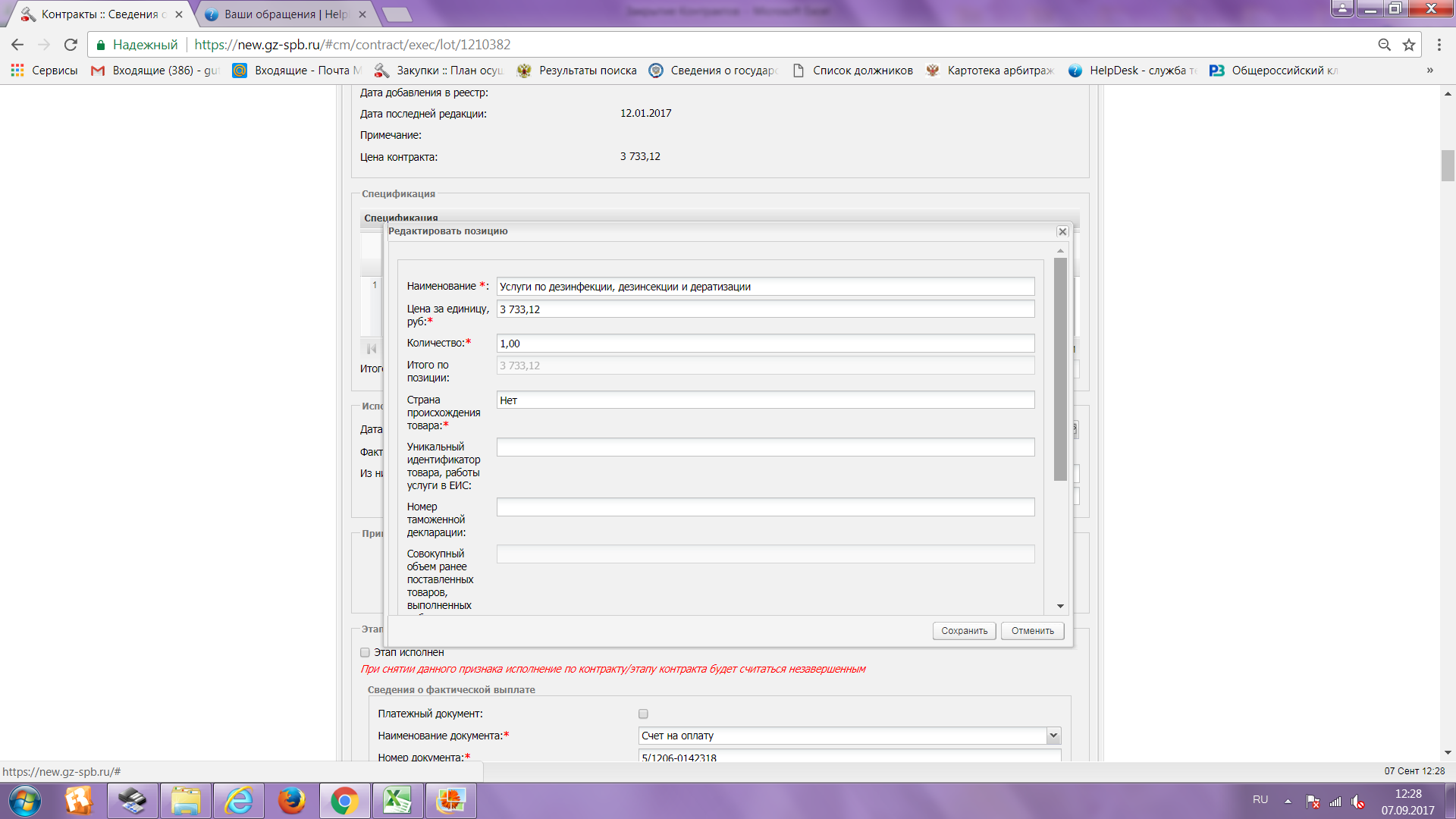
Task: Click the zoom magnifier icon in address bar
Action: pyautogui.click(x=1384, y=45)
